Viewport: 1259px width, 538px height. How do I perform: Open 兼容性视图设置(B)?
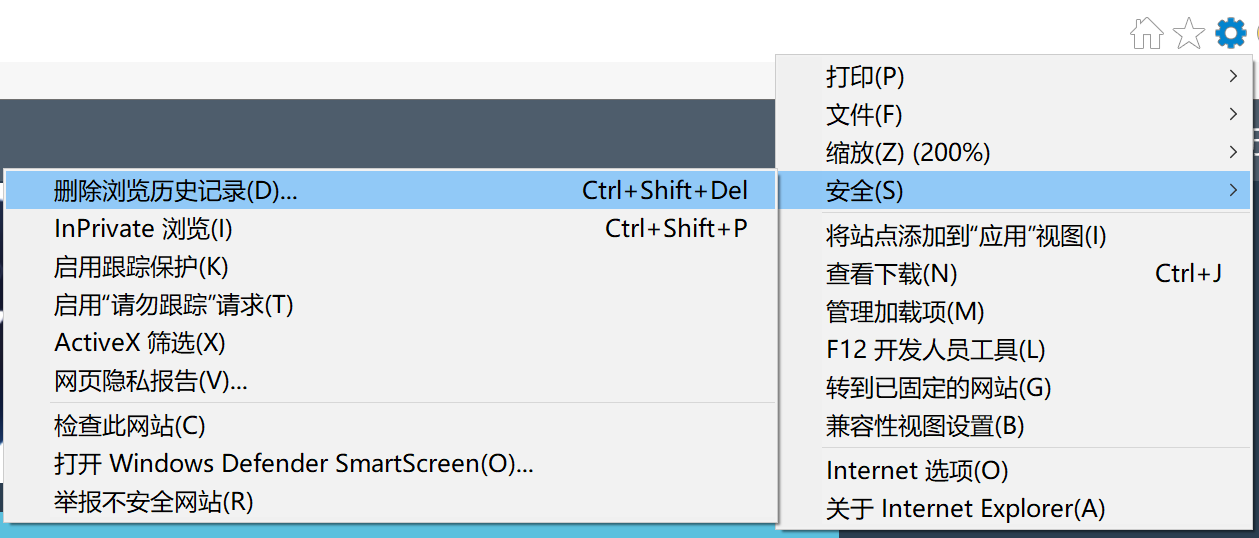point(1014,426)
